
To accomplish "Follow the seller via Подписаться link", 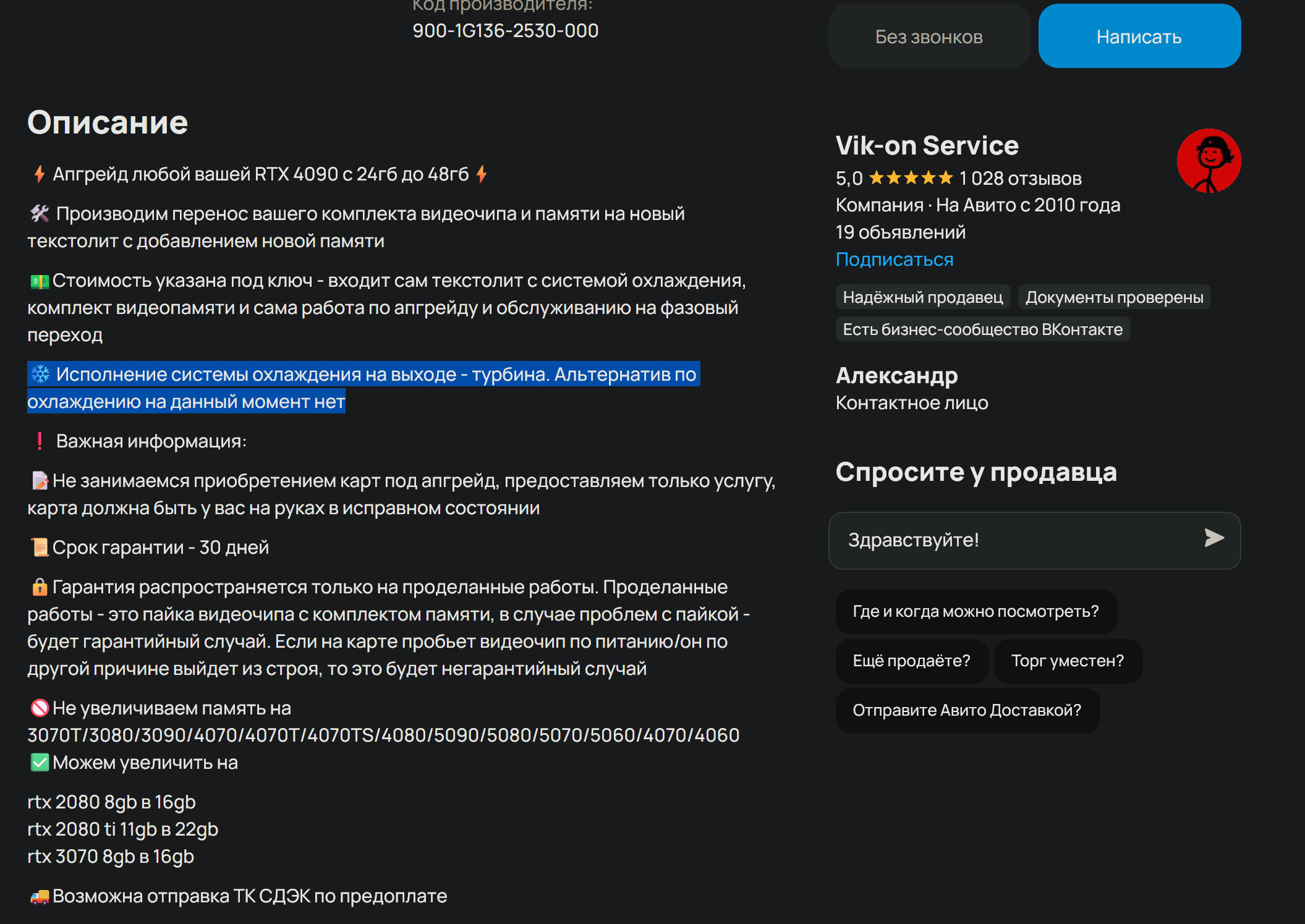I will (894, 260).
